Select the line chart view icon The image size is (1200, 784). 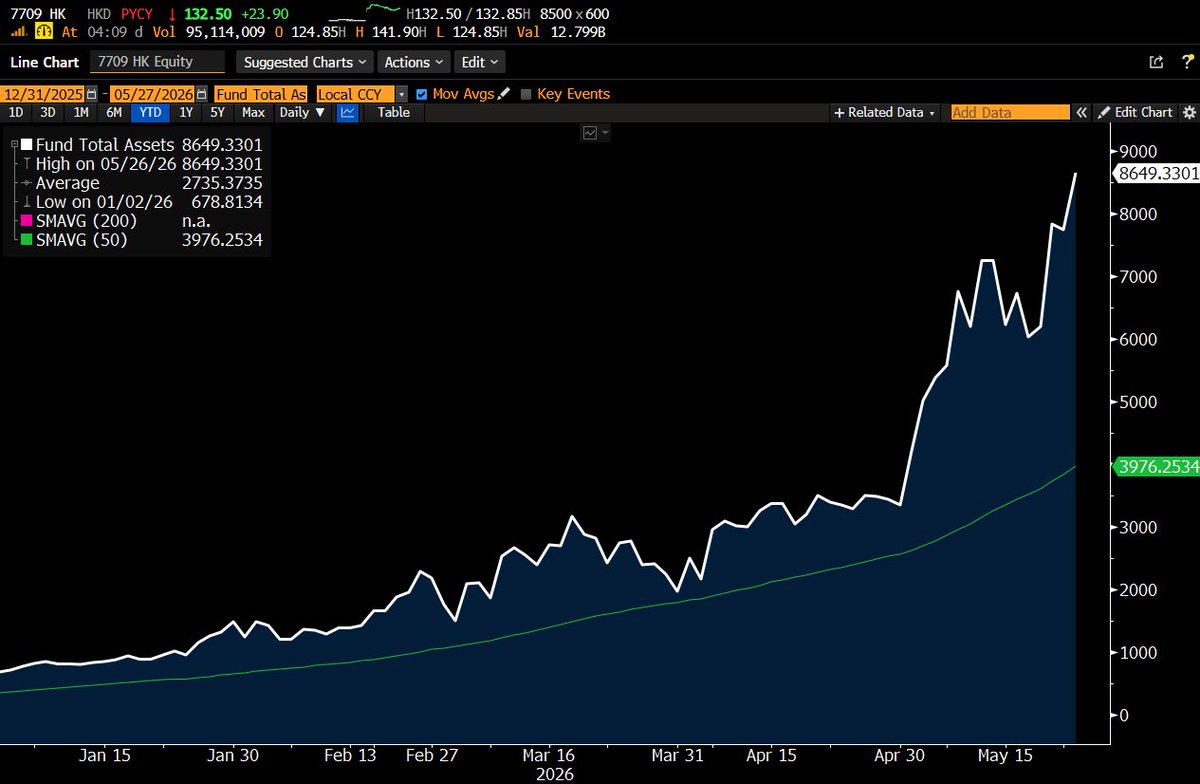pos(347,112)
